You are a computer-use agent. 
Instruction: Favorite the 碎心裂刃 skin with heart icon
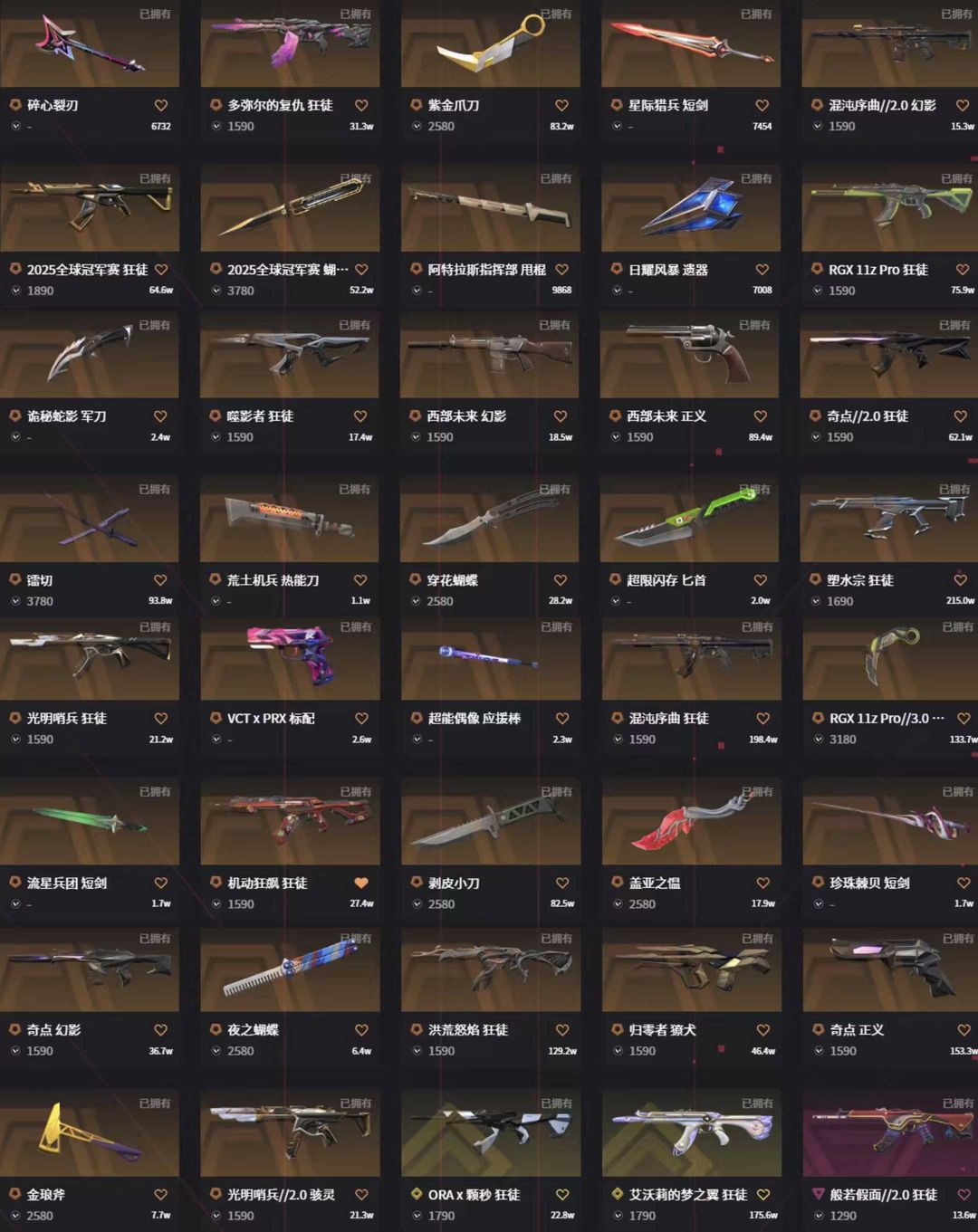(x=161, y=105)
